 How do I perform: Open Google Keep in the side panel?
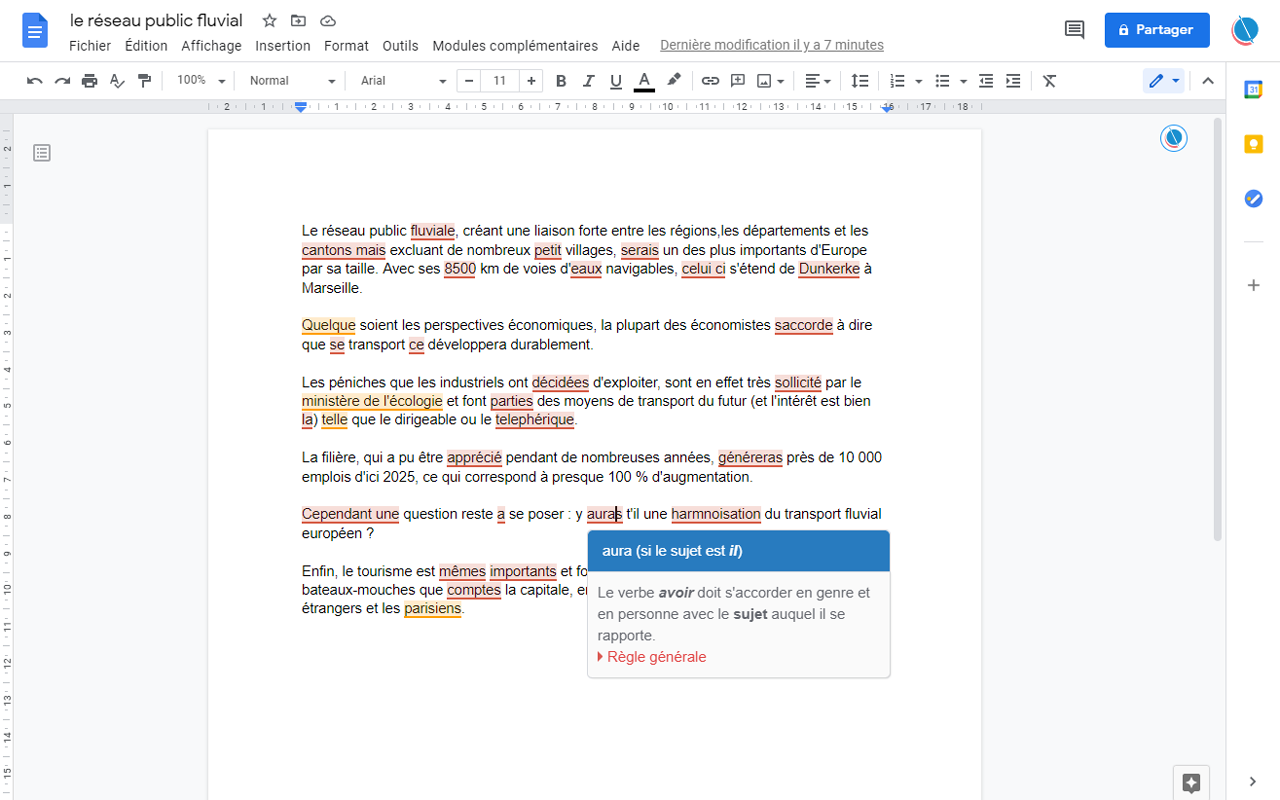1253,144
